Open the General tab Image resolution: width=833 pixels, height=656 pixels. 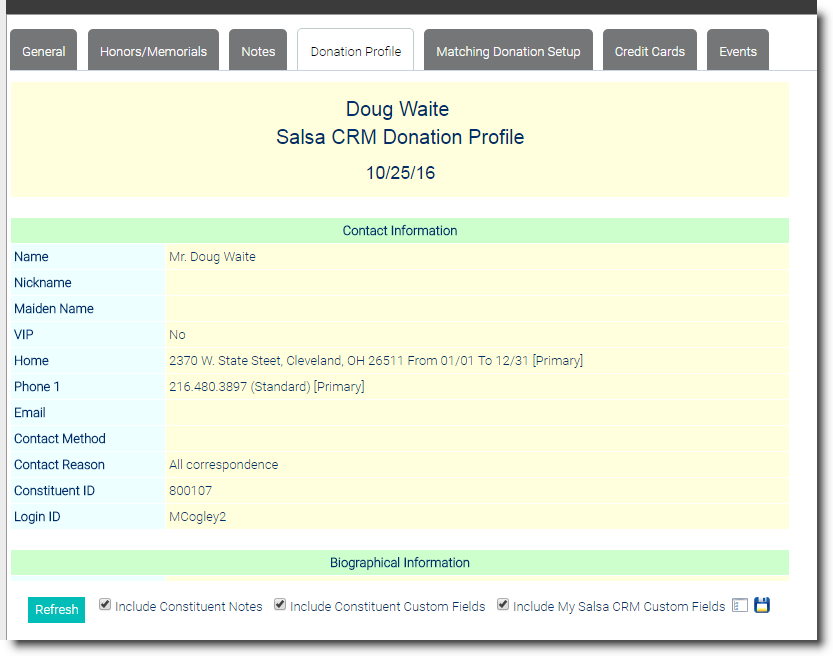44,51
